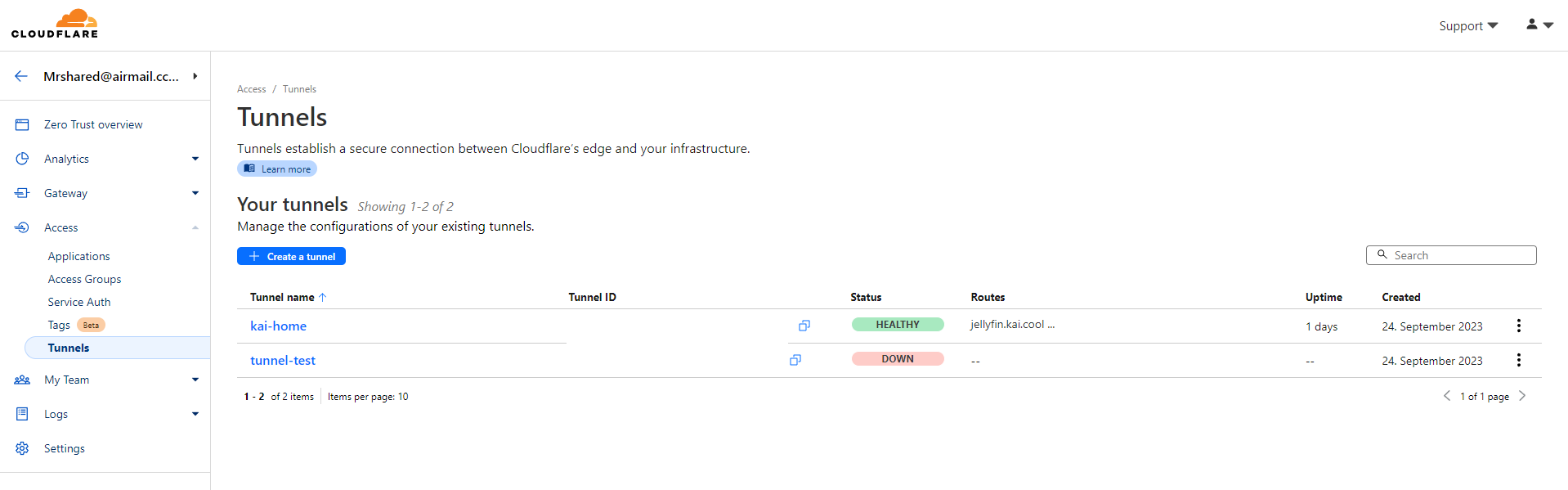Expand the Analytics sidebar section

click(x=195, y=159)
